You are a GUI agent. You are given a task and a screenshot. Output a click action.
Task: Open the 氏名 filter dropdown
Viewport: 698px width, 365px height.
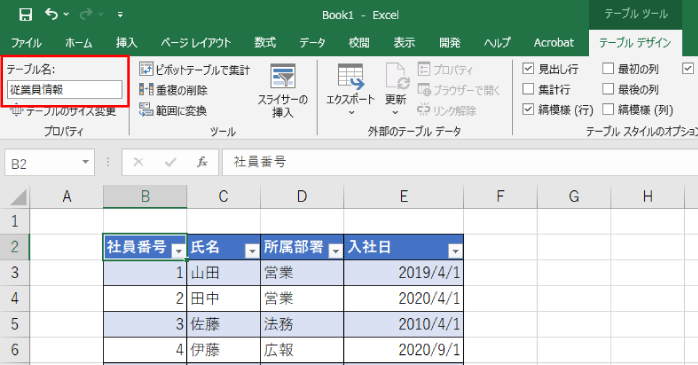pyautogui.click(x=252, y=251)
